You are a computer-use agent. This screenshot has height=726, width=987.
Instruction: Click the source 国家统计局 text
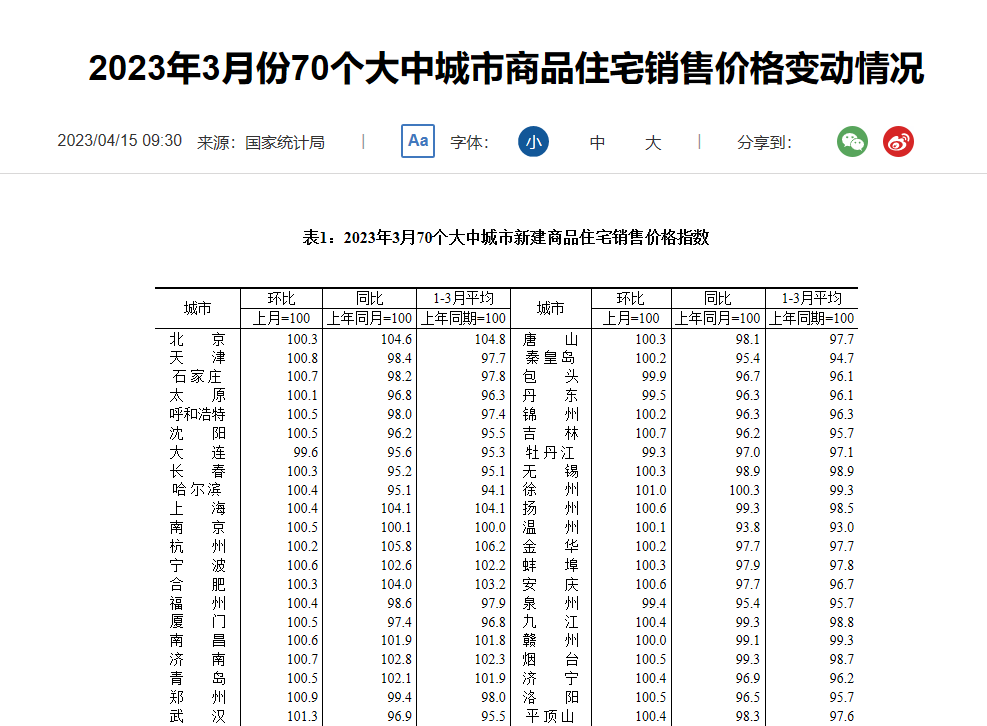click(285, 142)
